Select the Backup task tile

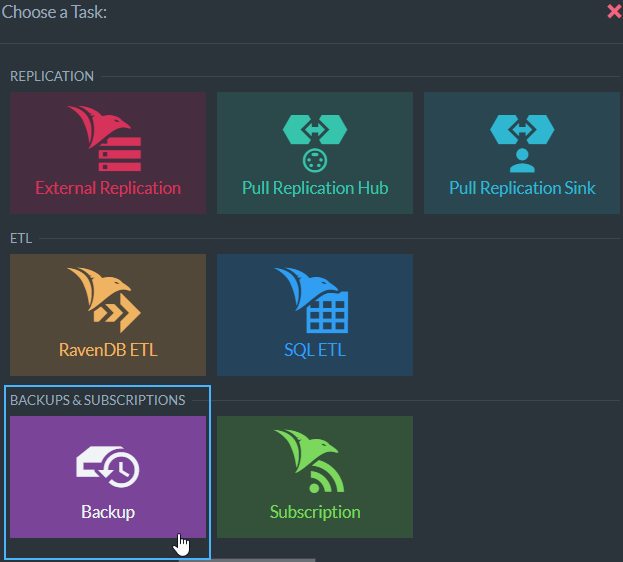click(108, 477)
